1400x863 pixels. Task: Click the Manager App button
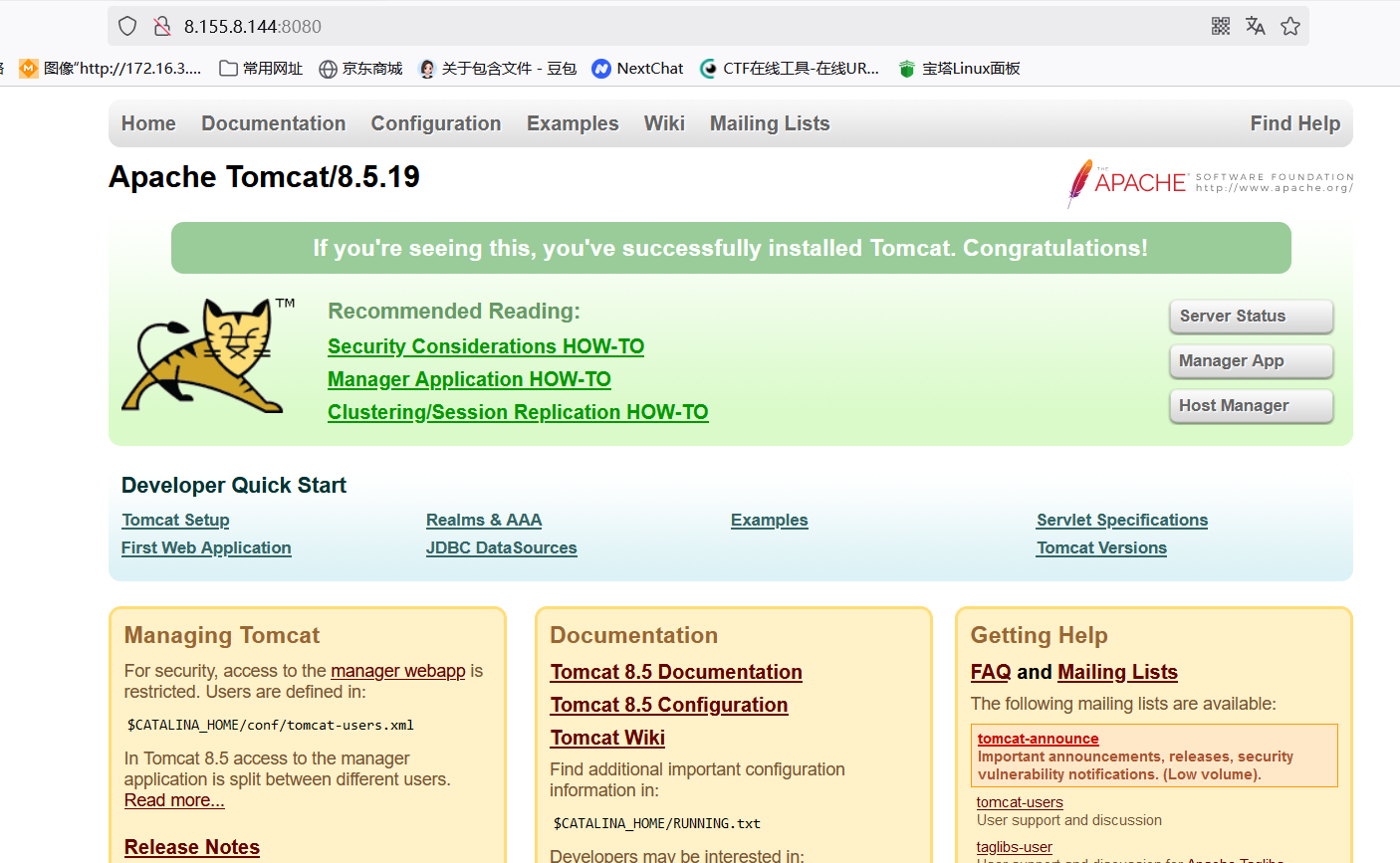(1252, 361)
